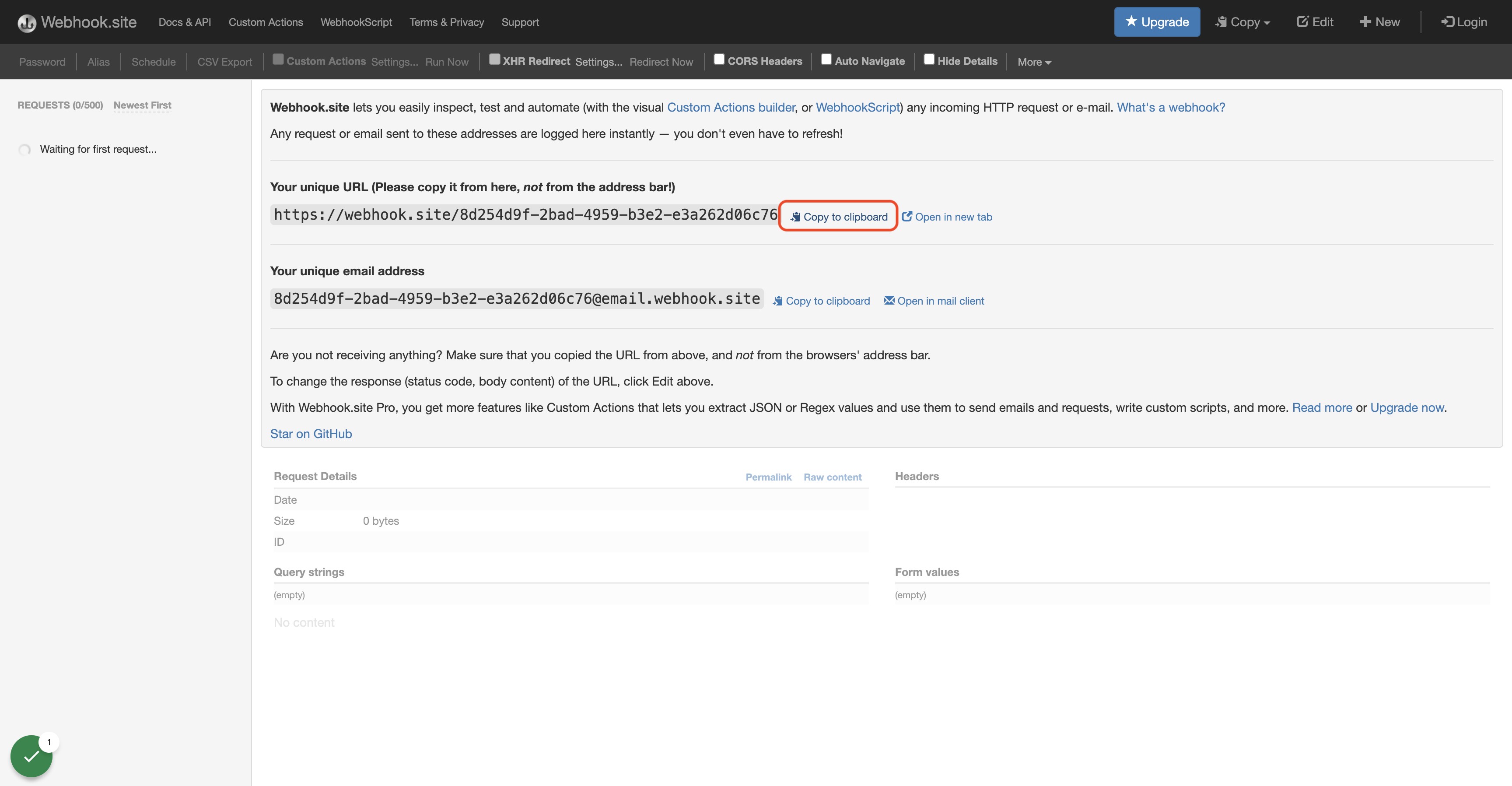Click the Upgrade now link
This screenshot has height=786, width=1512.
1407,407
